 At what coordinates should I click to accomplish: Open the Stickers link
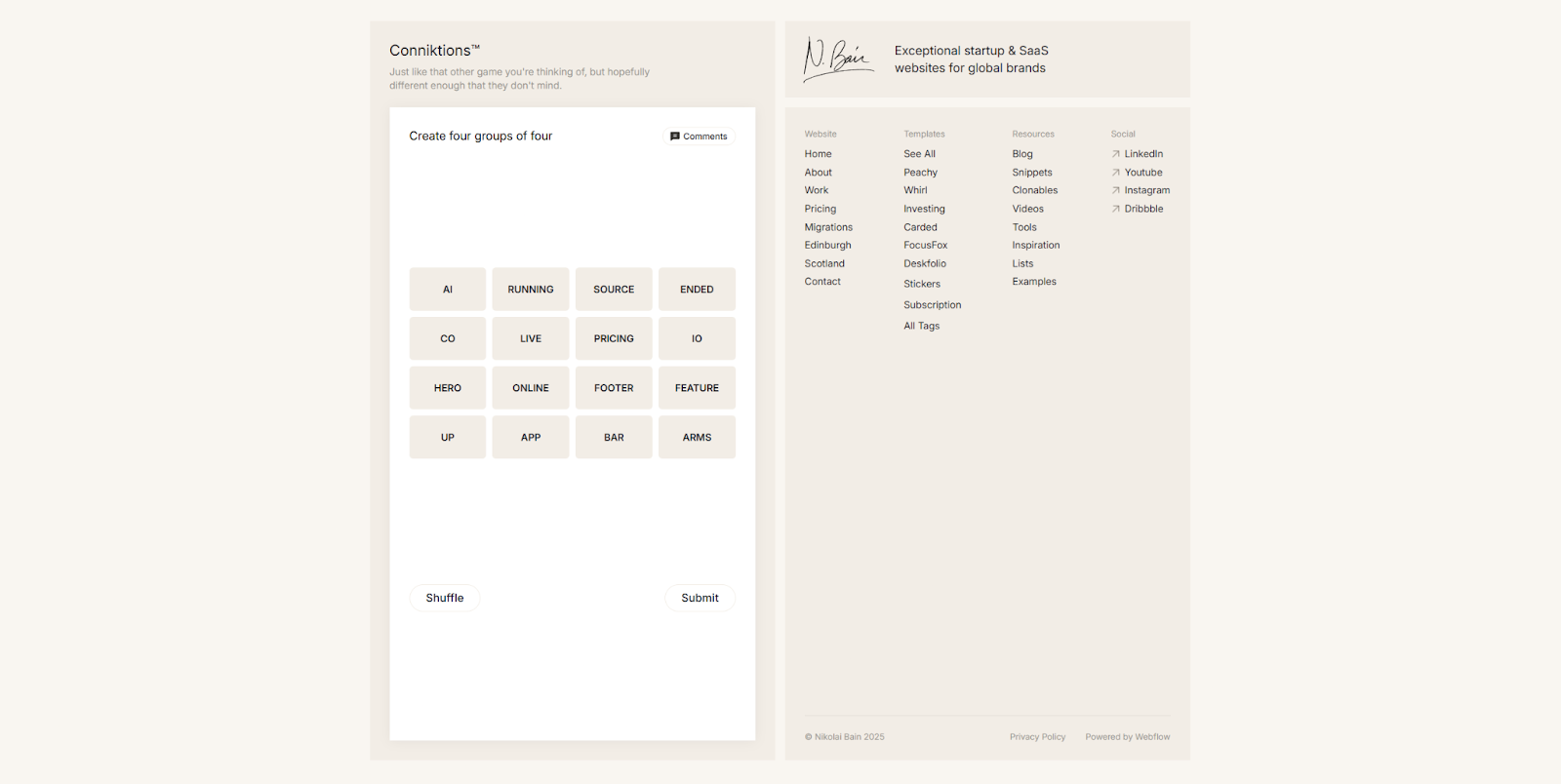pos(922,284)
